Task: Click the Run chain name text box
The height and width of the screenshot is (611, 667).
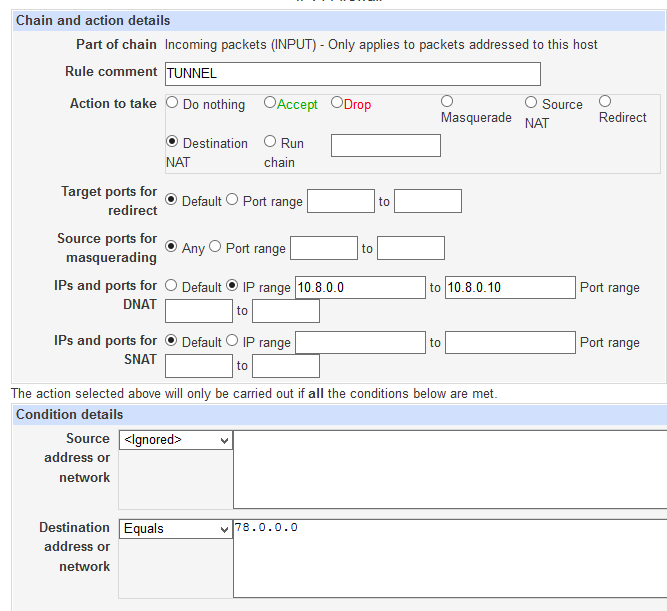Action: pyautogui.click(x=385, y=145)
